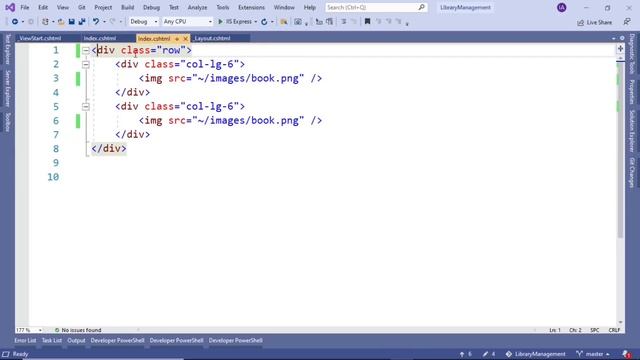Open the Extensions menu

coord(251,7)
